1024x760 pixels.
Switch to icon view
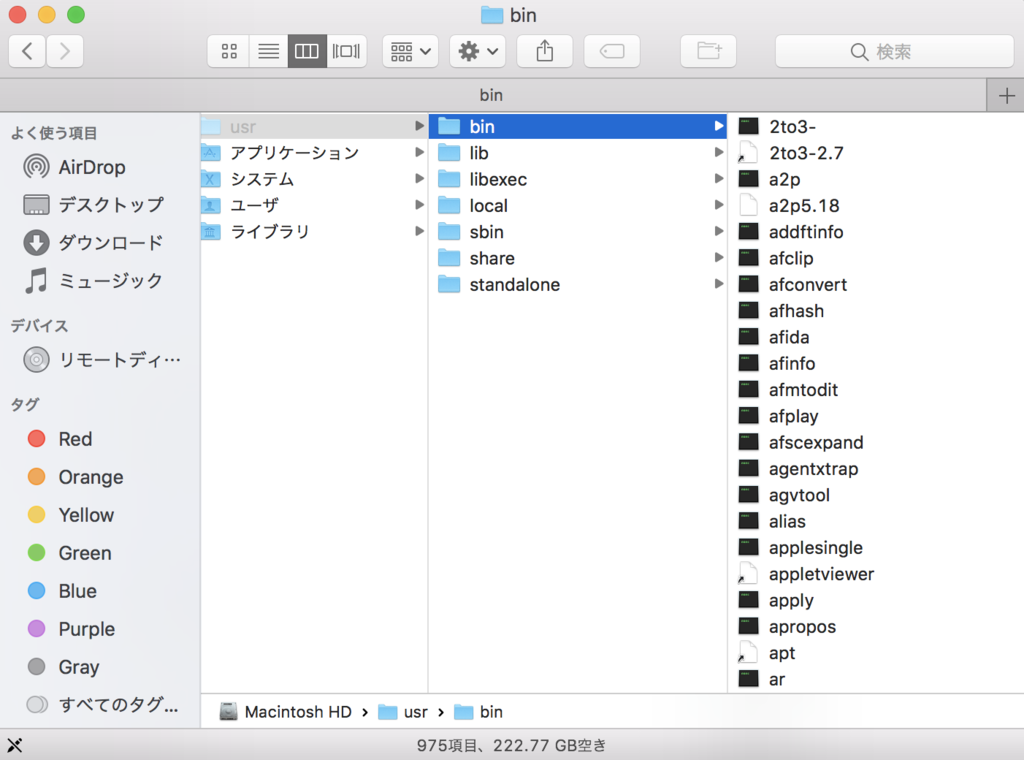tap(229, 51)
